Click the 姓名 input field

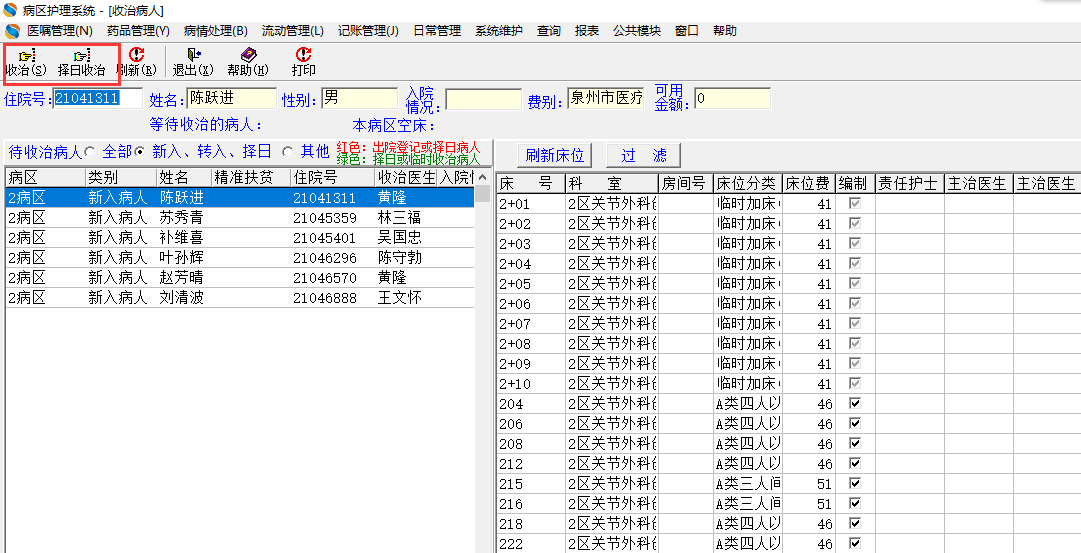click(x=232, y=99)
